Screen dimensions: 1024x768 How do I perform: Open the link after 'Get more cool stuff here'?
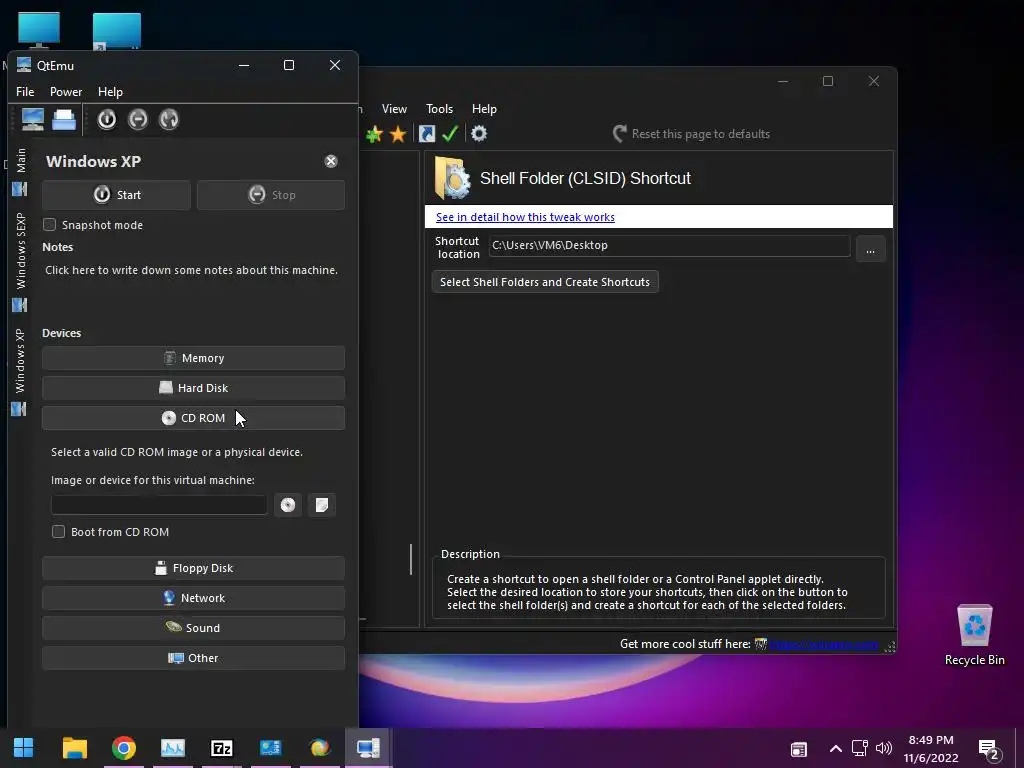coord(824,645)
